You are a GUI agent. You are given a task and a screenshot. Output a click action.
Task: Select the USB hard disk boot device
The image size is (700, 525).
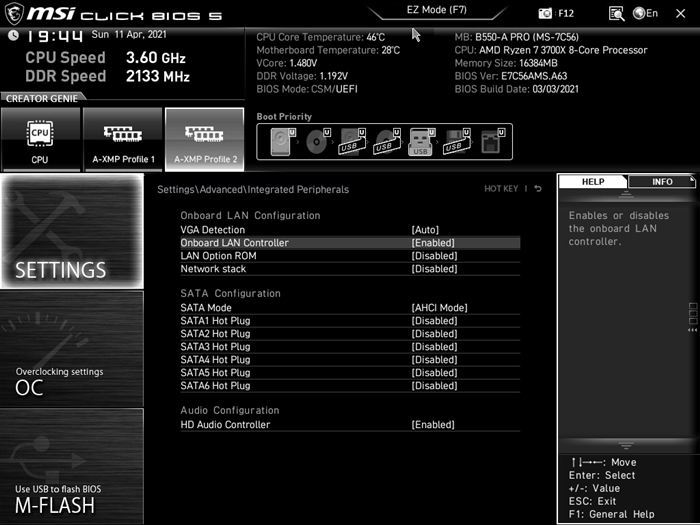pyautogui.click(x=353, y=142)
